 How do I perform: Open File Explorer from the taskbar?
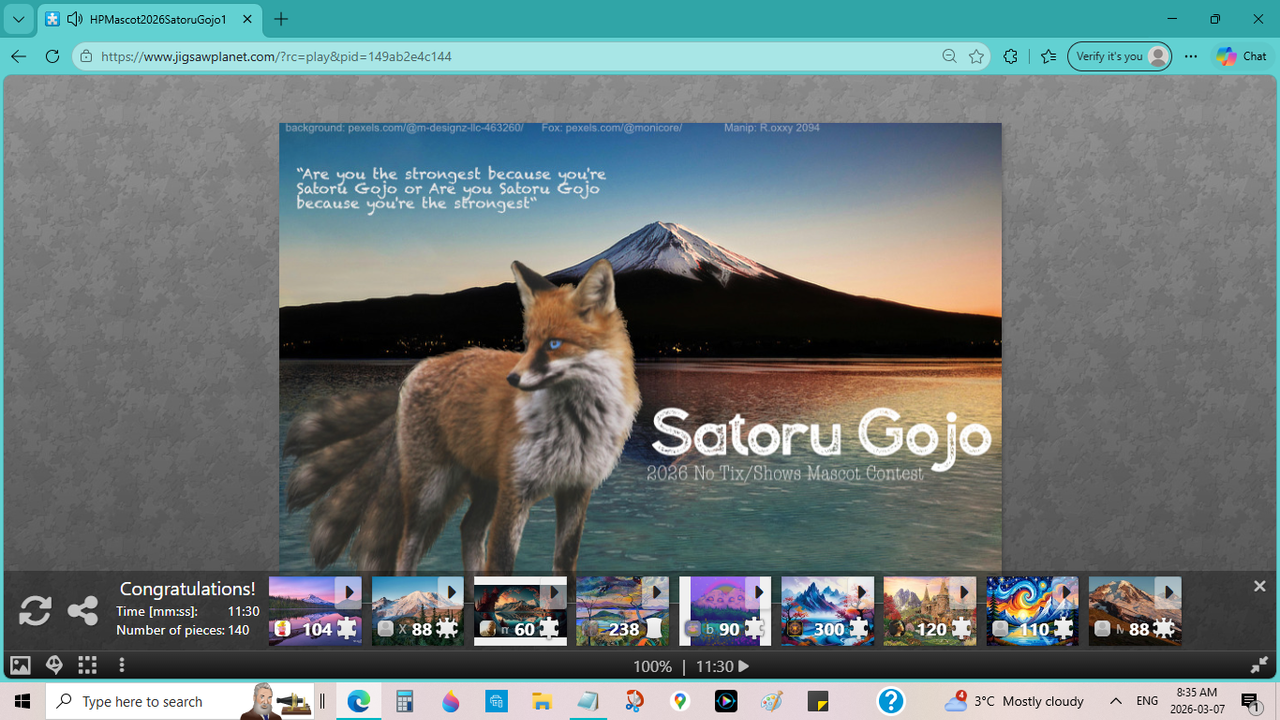tap(542, 701)
